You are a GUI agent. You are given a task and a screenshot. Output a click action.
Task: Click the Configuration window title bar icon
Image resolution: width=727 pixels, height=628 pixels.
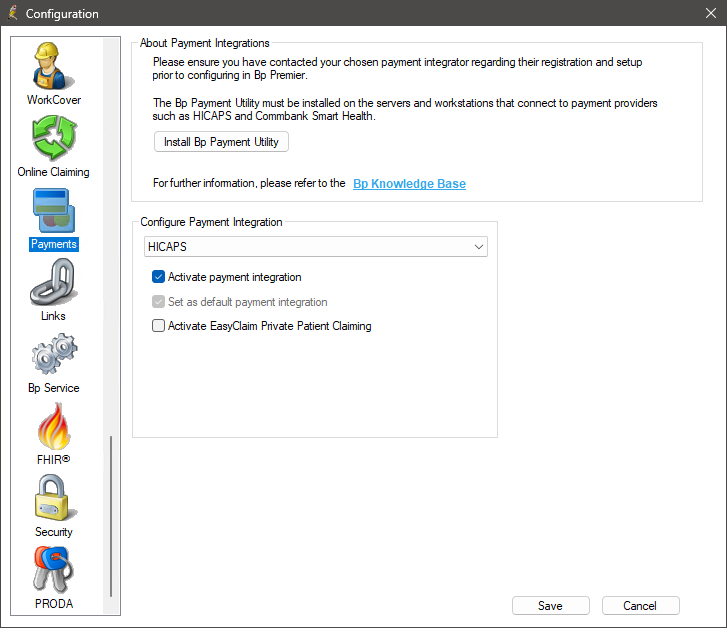click(x=13, y=13)
